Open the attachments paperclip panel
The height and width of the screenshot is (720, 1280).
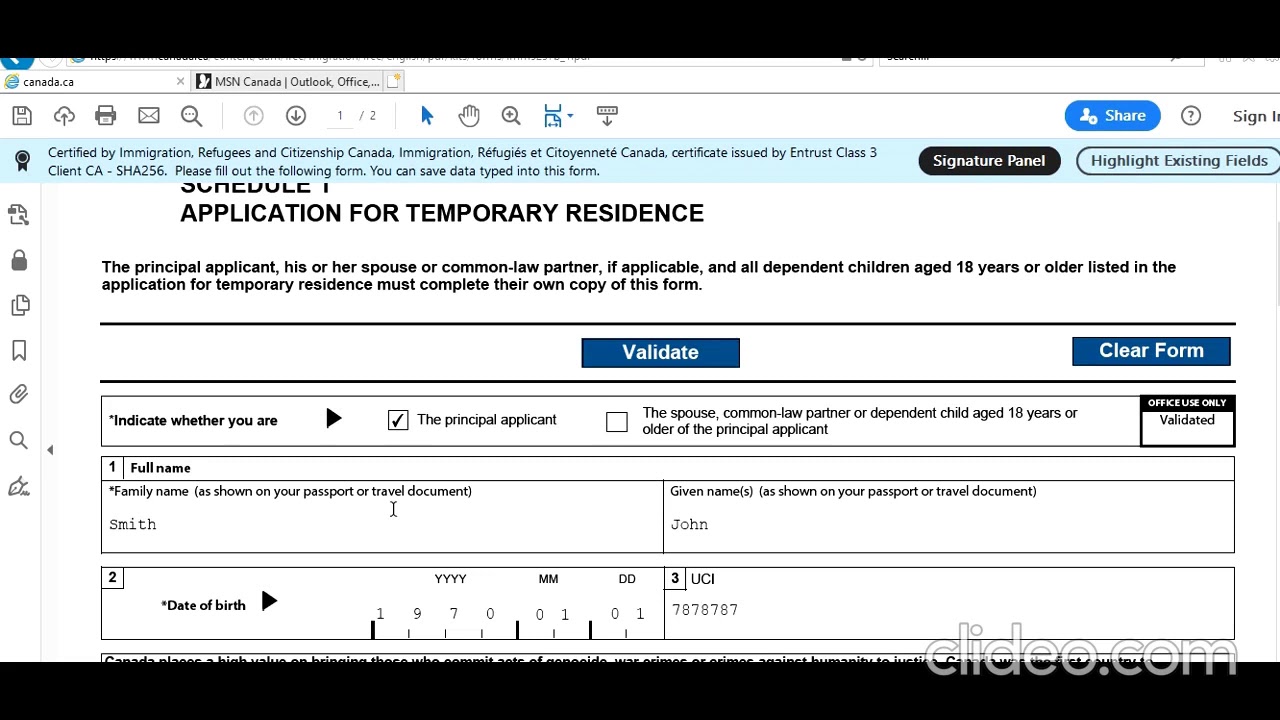[19, 395]
